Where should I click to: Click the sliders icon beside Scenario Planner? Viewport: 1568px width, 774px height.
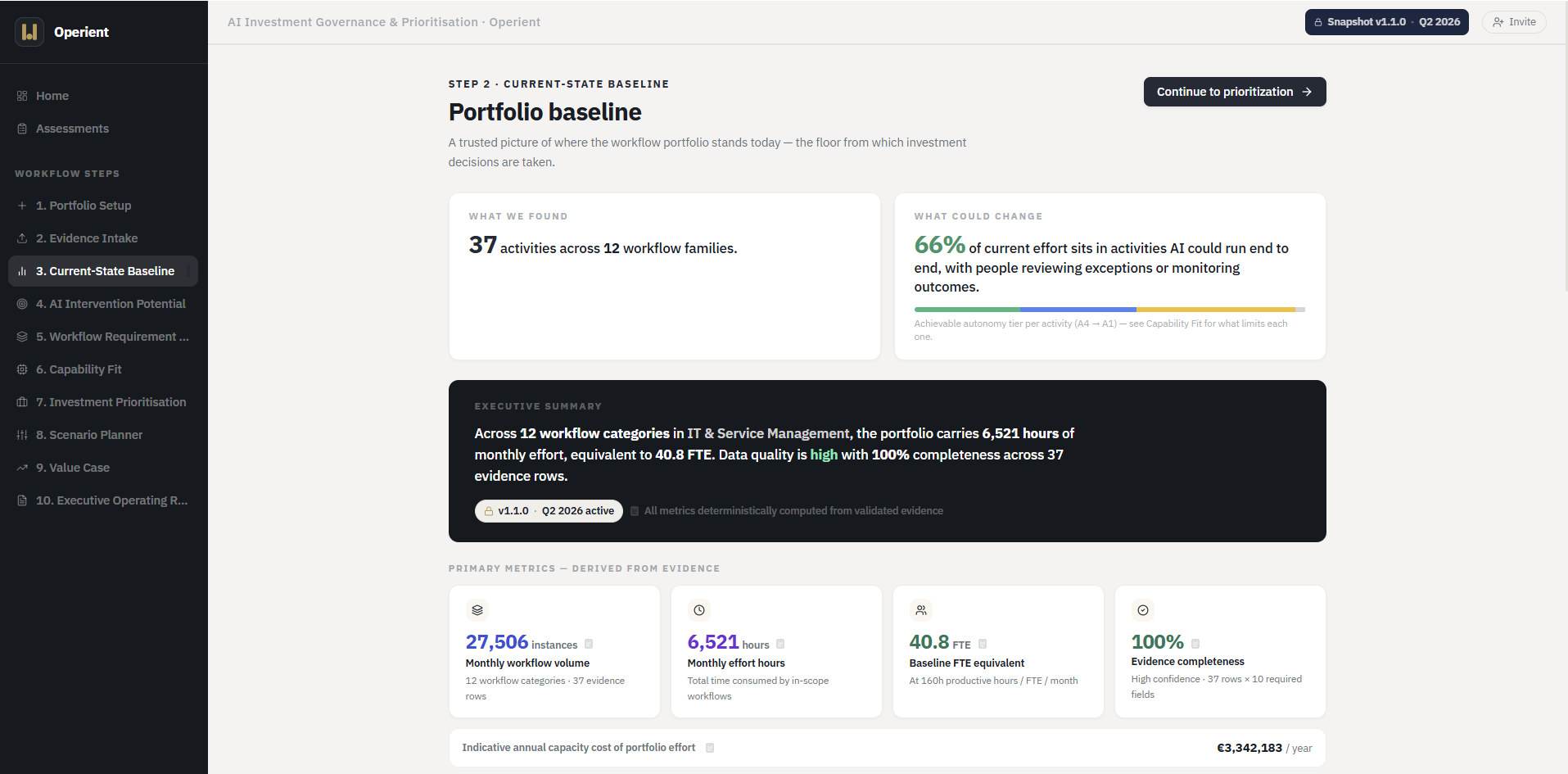[22, 435]
